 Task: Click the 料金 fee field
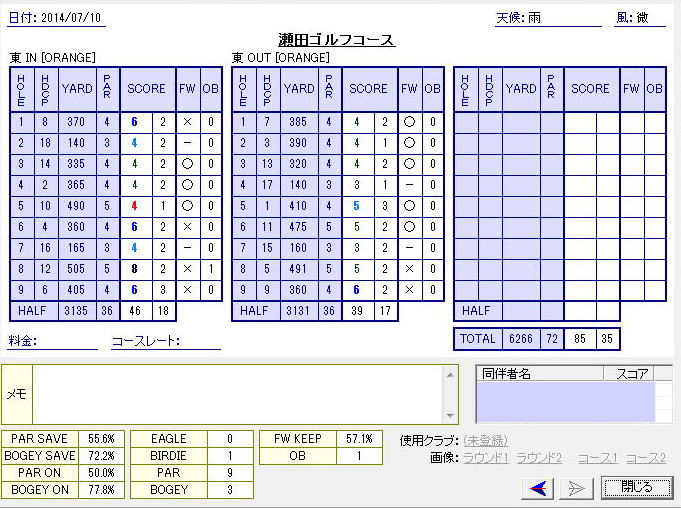coord(53,341)
